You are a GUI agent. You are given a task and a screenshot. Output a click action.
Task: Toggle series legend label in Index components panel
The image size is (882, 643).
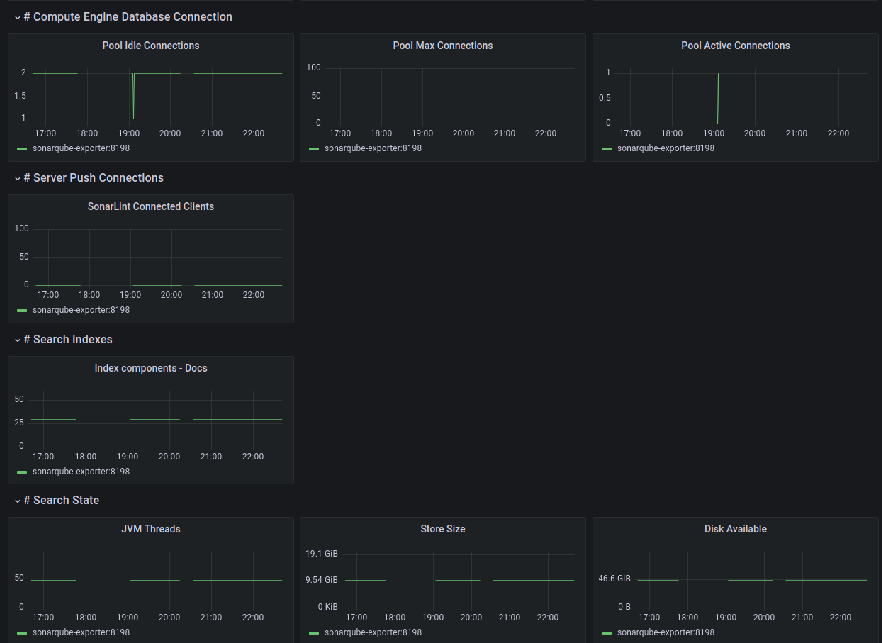81,471
